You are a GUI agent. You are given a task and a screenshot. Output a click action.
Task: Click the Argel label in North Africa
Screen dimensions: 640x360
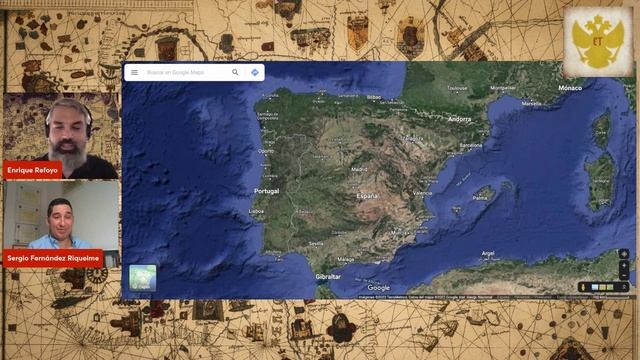pos(488,253)
